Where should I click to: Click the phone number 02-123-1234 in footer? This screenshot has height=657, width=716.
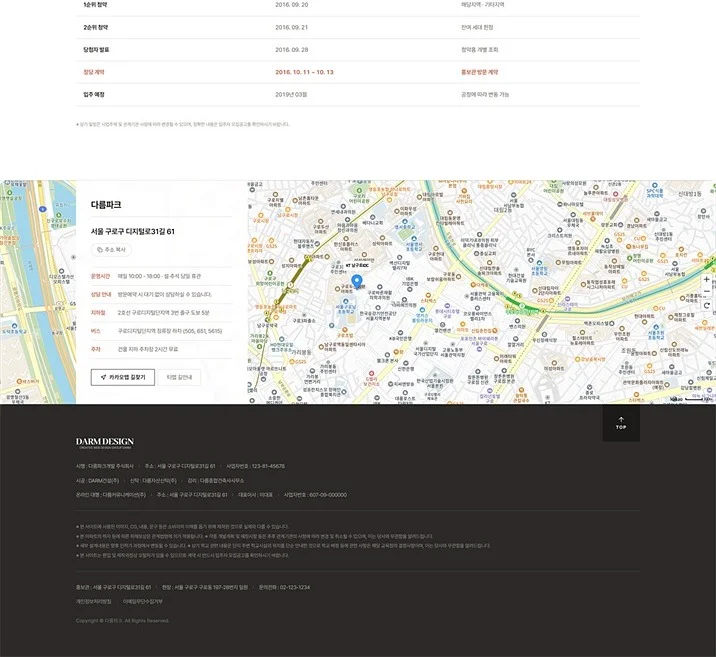294,588
